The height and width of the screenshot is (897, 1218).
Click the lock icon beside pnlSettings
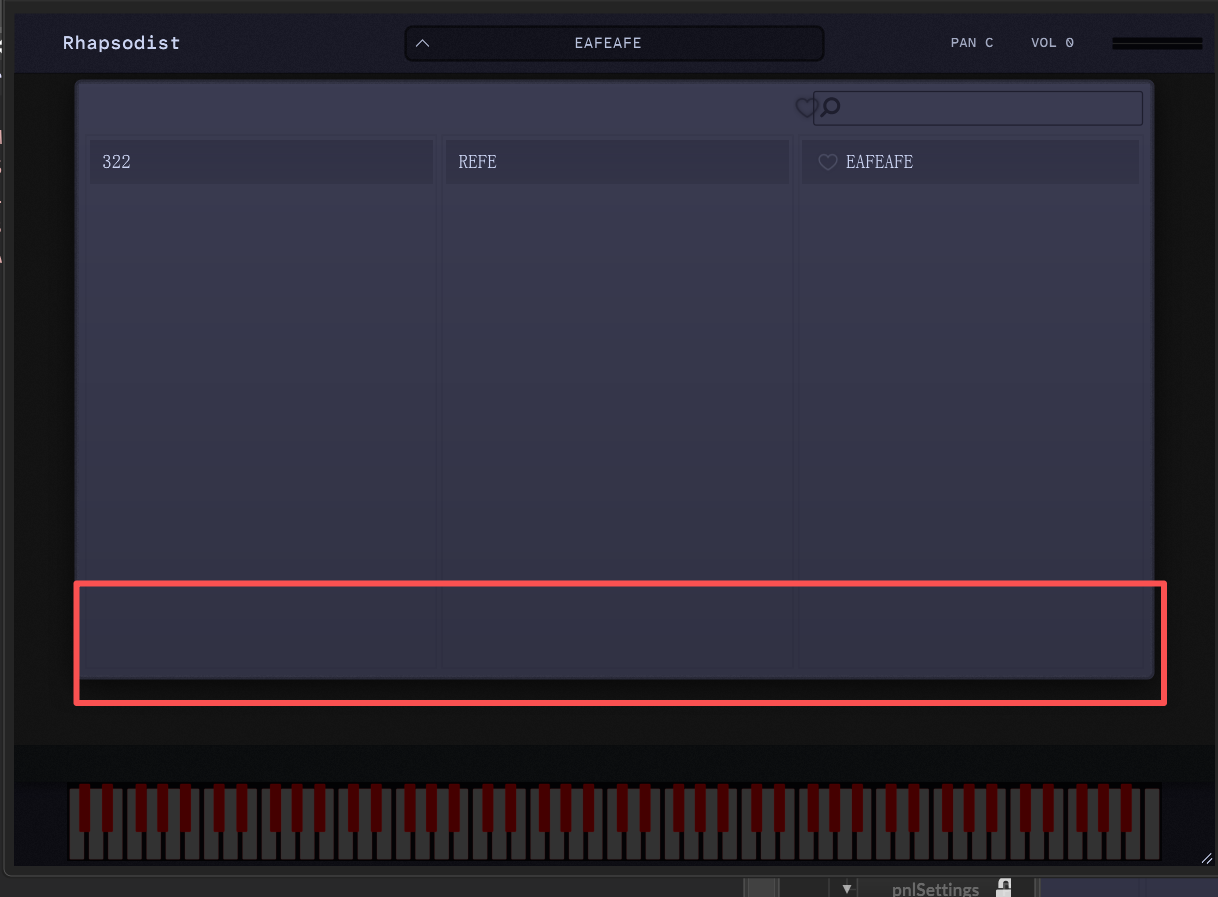click(x=1004, y=888)
